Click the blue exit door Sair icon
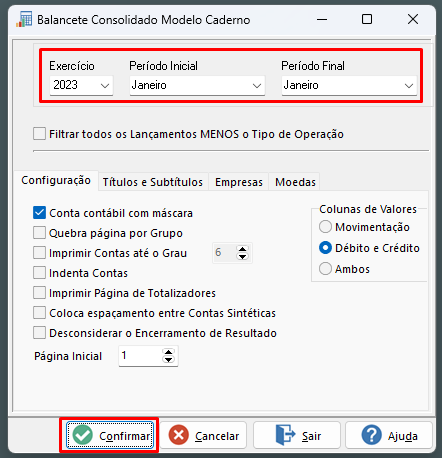This screenshot has height=458, width=442. click(285, 435)
